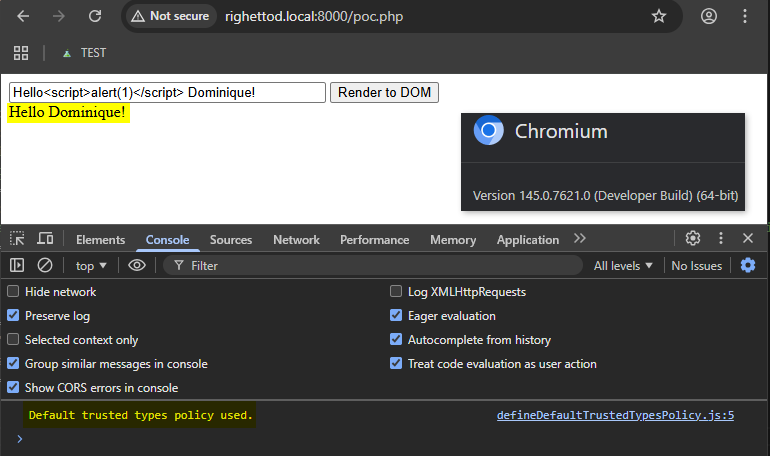The image size is (770, 456).
Task: Open DevTools settings gear
Action: pos(692,239)
